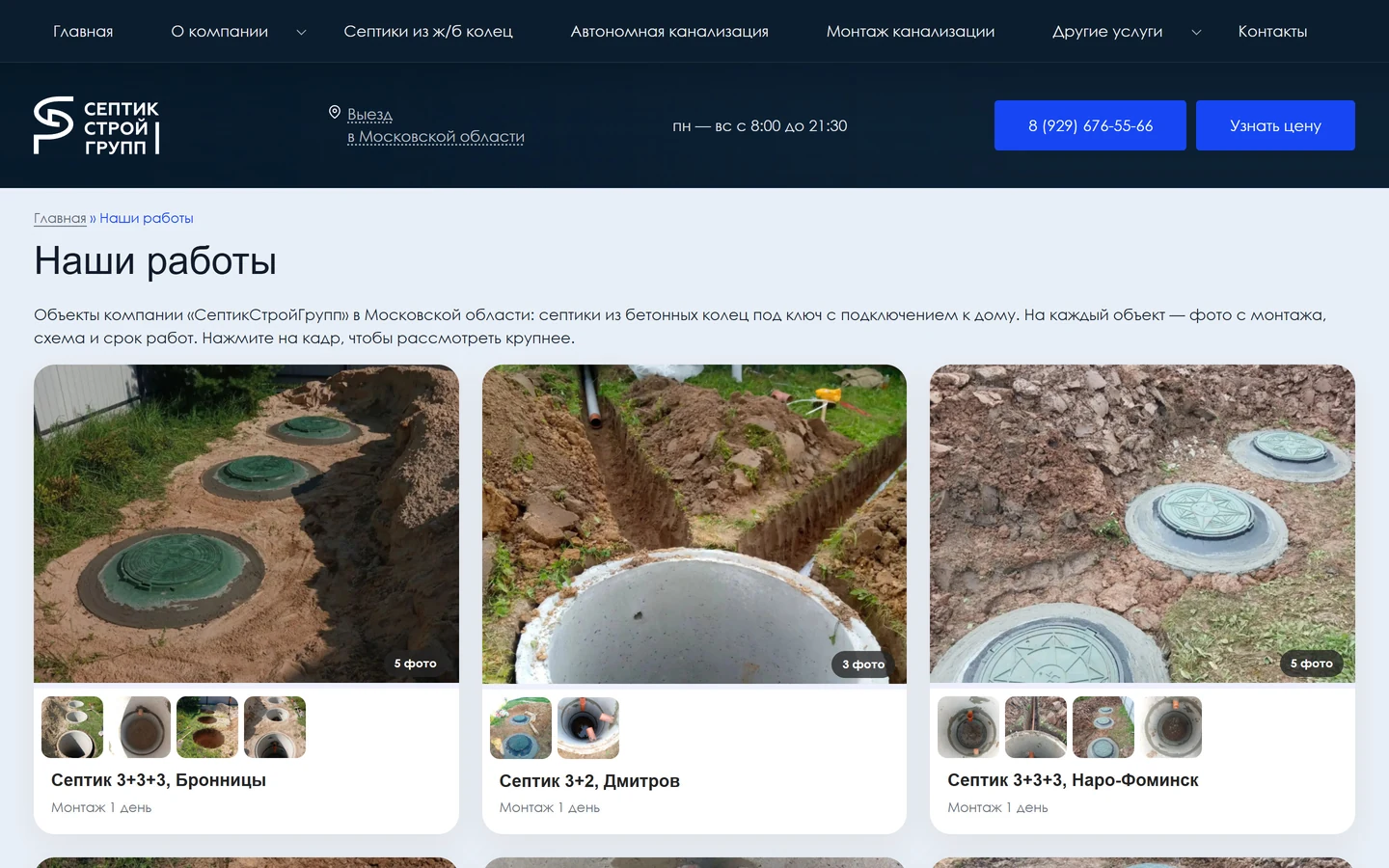This screenshot has height=868, width=1389.
Task: Click the phone number 8 (929) 676-55-66 button
Action: pos(1090,125)
